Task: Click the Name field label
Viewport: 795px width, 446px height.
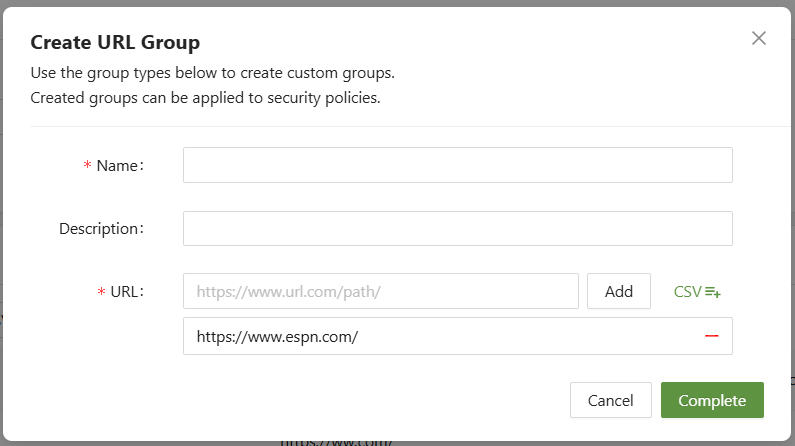Action: (x=120, y=166)
